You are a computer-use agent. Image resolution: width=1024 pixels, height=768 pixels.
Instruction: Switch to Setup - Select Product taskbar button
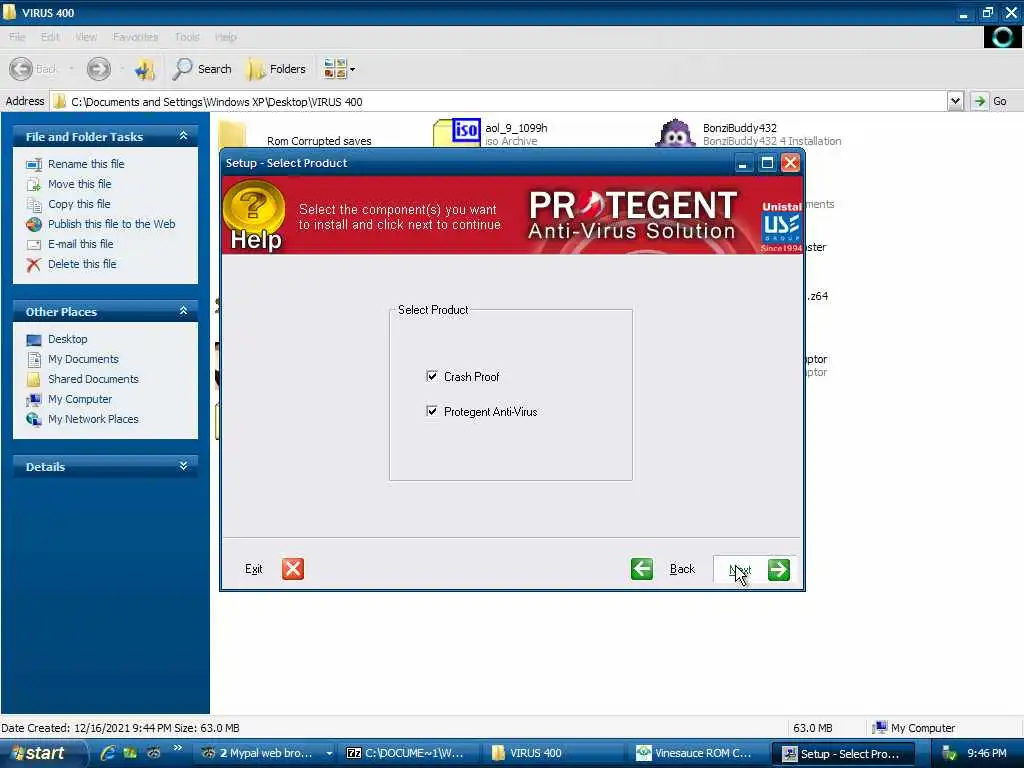(842, 754)
